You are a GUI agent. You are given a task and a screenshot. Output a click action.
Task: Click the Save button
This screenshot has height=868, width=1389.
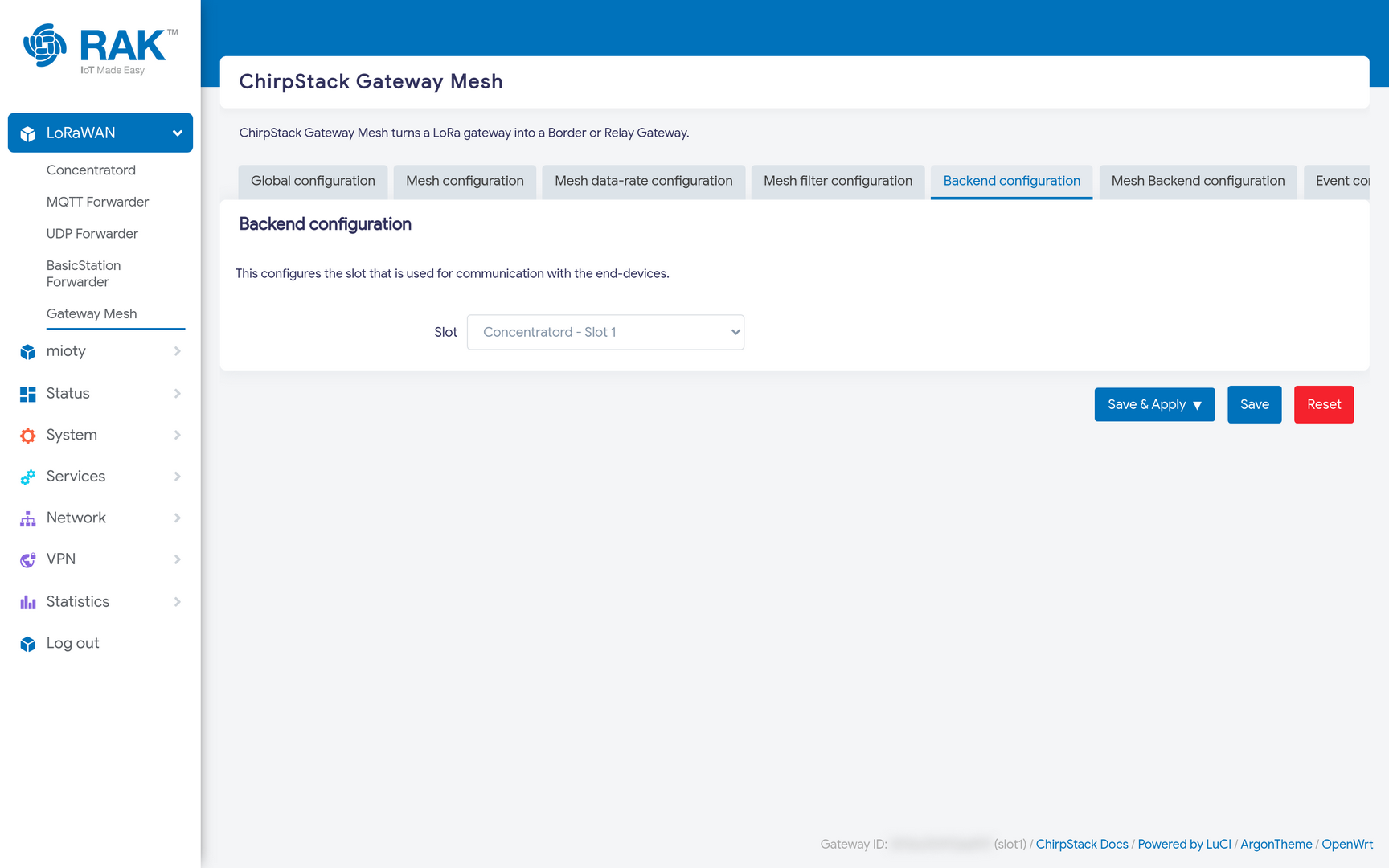[1255, 404]
